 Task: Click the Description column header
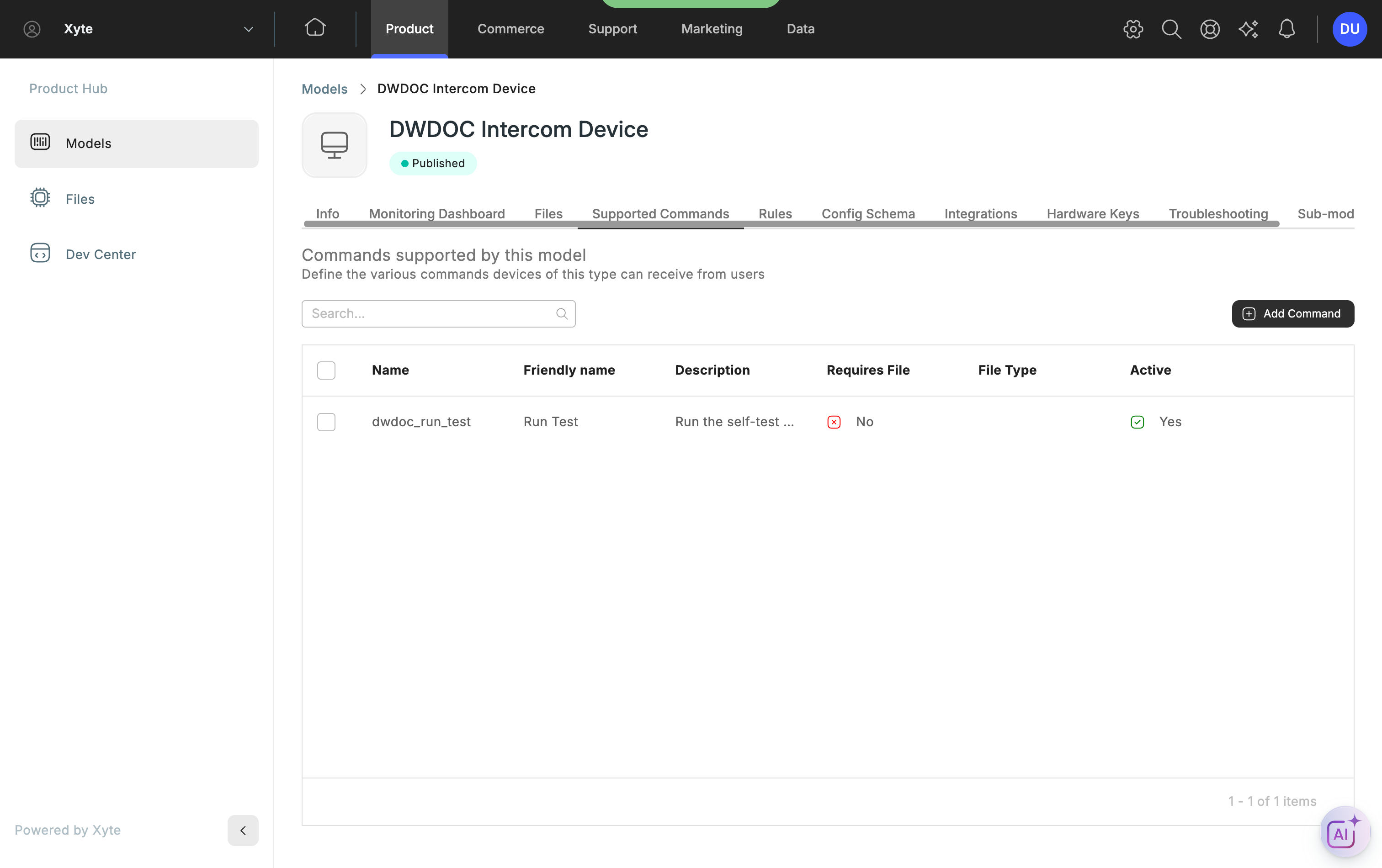pyautogui.click(x=712, y=370)
